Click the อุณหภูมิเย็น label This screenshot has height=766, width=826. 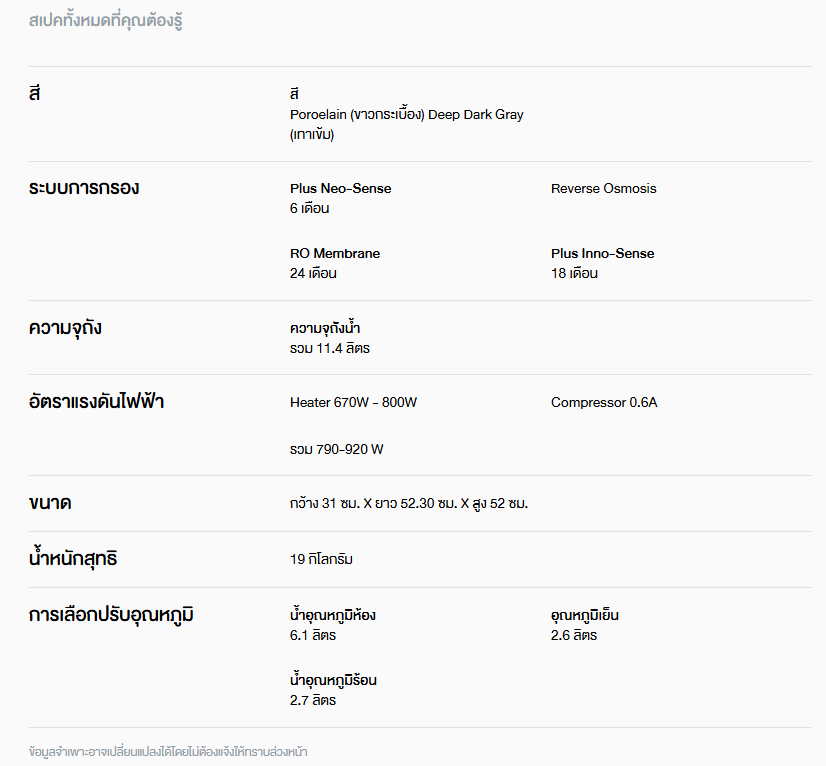[591, 615]
